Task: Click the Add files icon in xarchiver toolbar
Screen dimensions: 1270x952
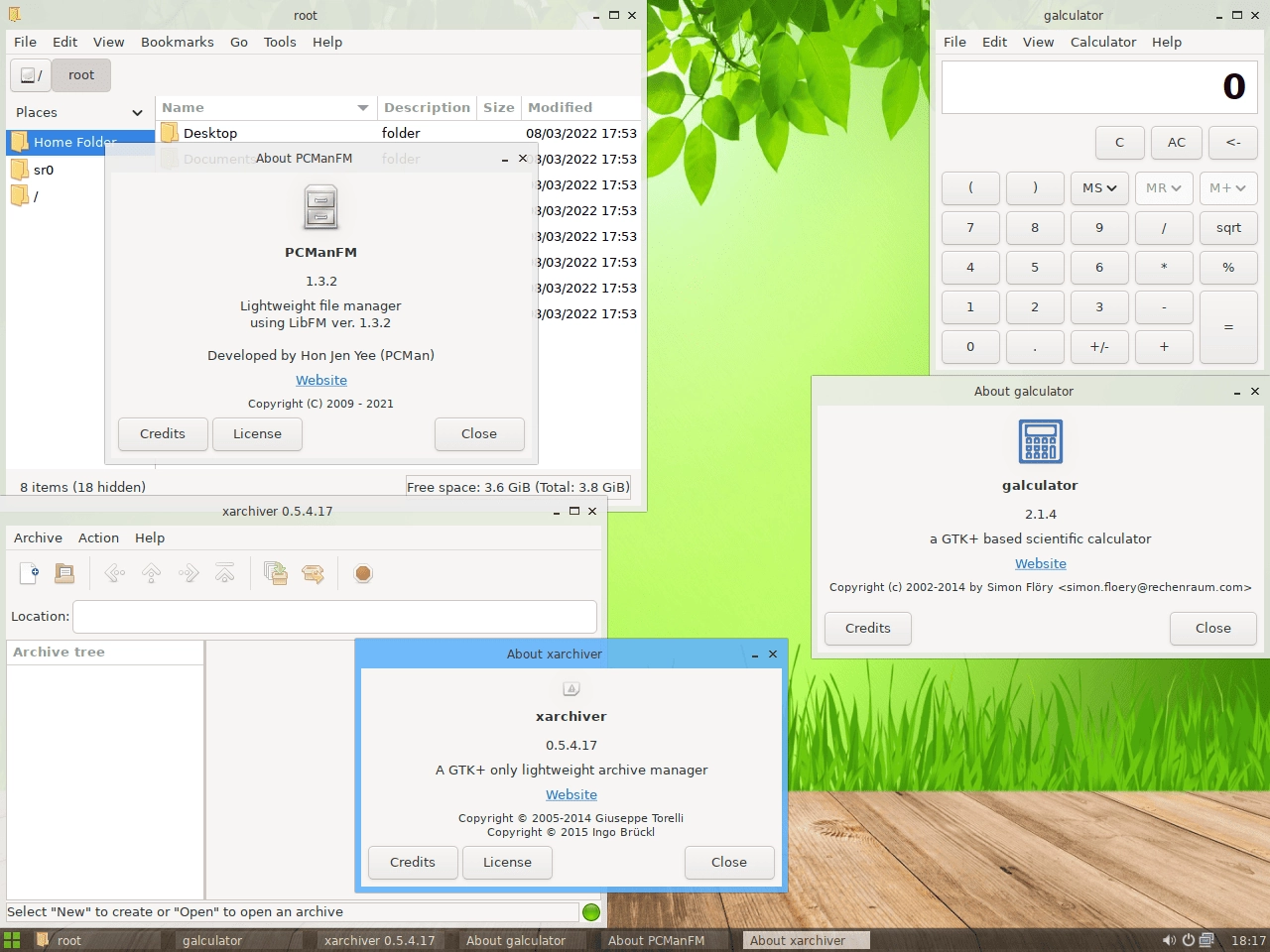Action: click(276, 573)
